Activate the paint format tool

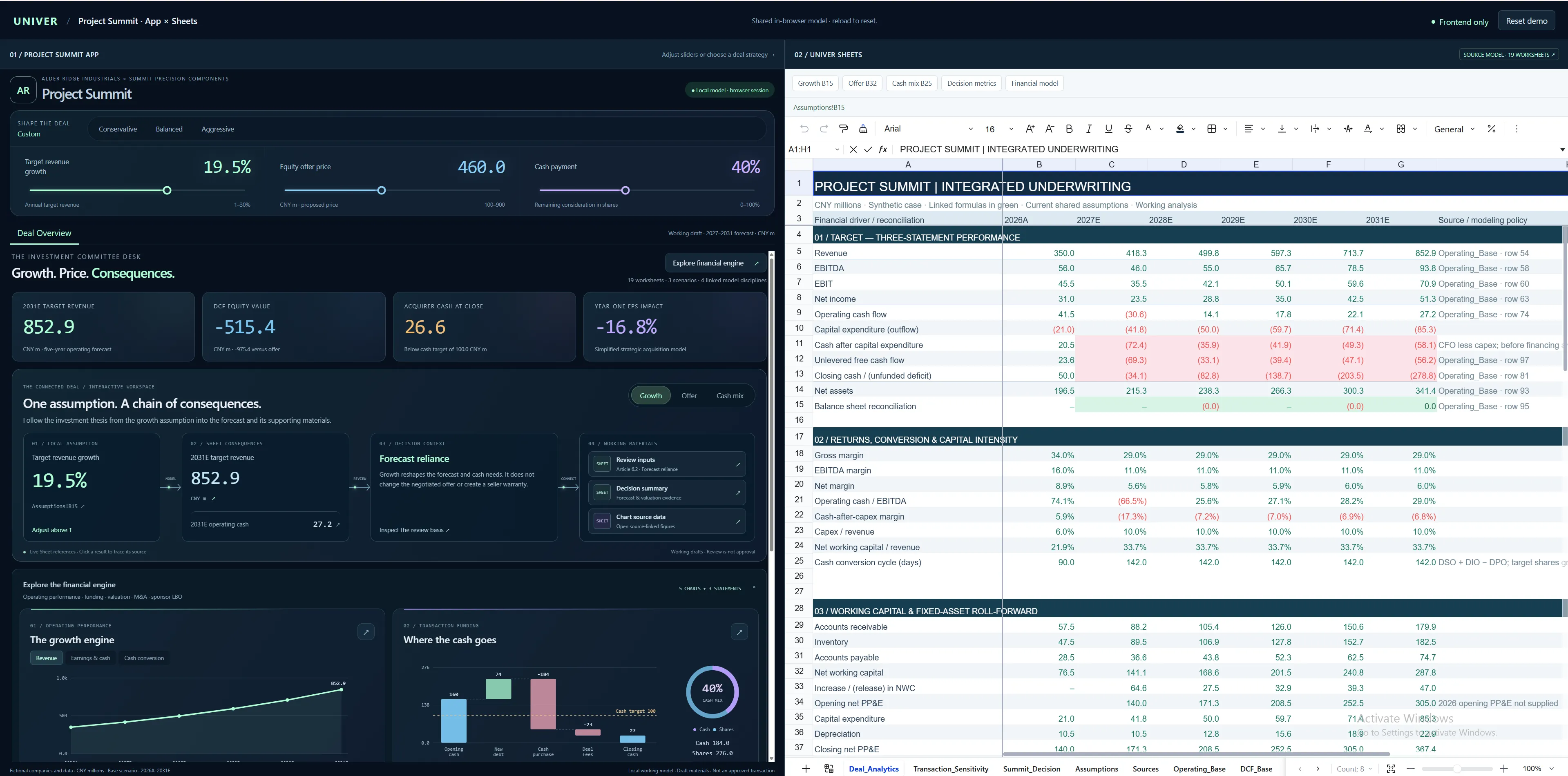pyautogui.click(x=844, y=128)
